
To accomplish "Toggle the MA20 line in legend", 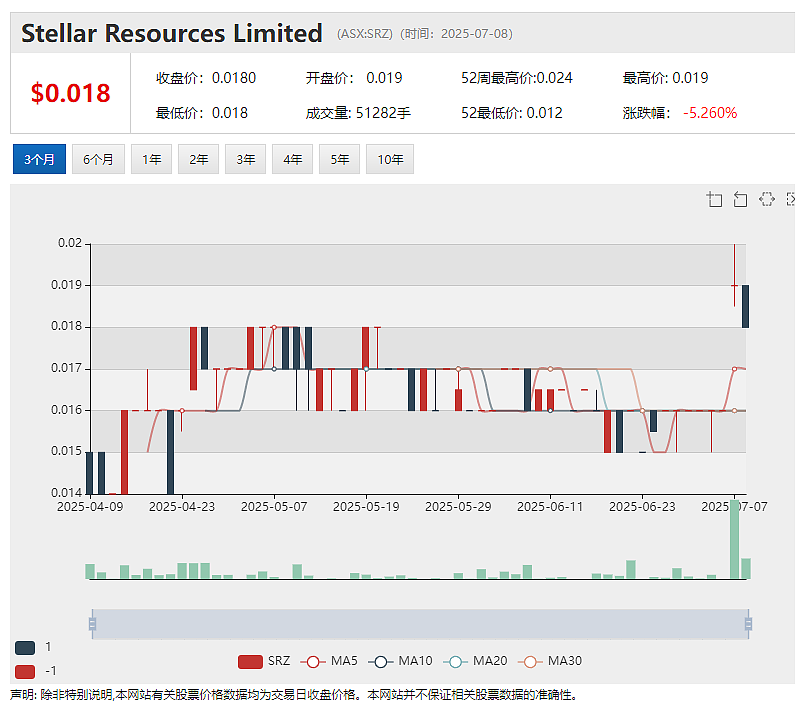I will tap(475, 661).
